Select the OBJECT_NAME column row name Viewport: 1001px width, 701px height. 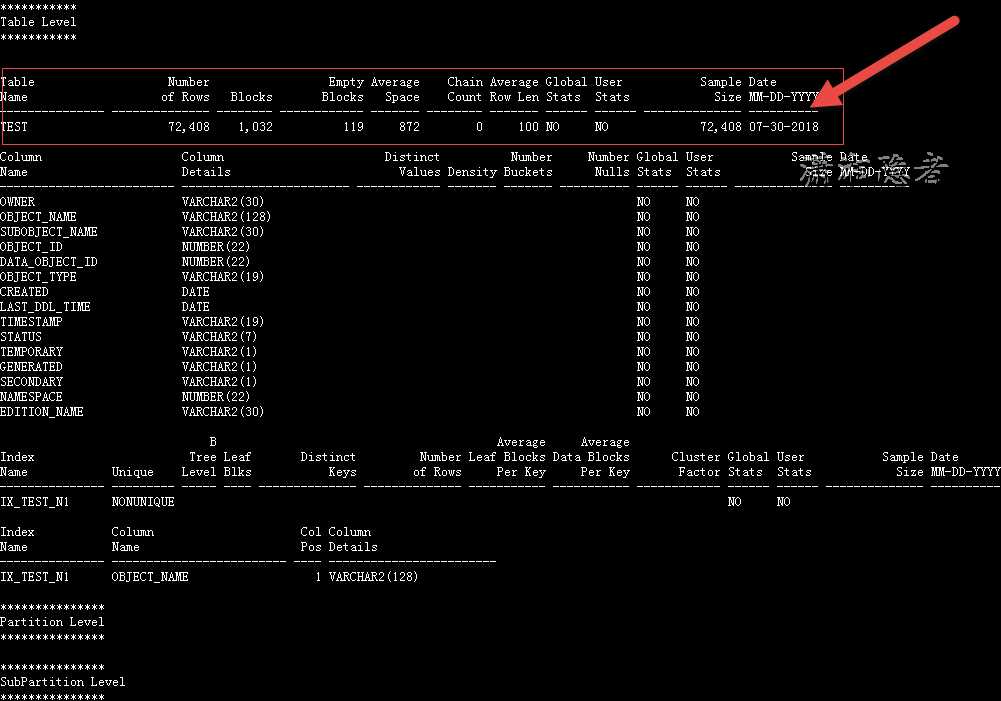[x=38, y=217]
